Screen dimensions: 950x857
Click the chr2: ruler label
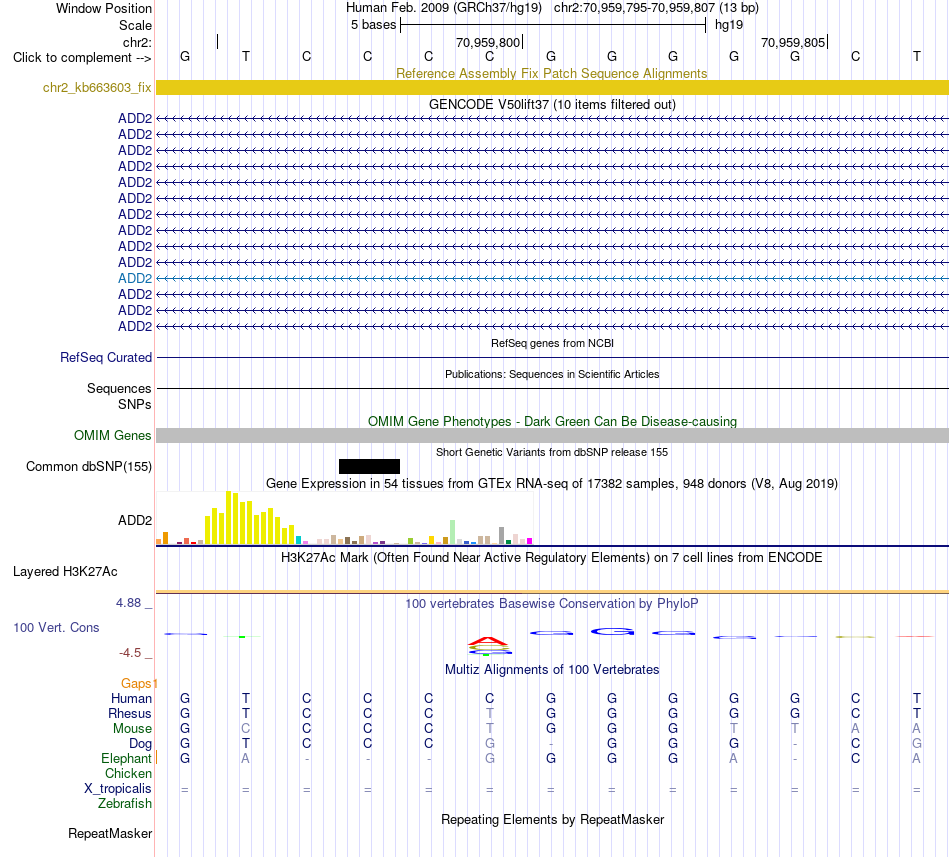click(x=137, y=42)
